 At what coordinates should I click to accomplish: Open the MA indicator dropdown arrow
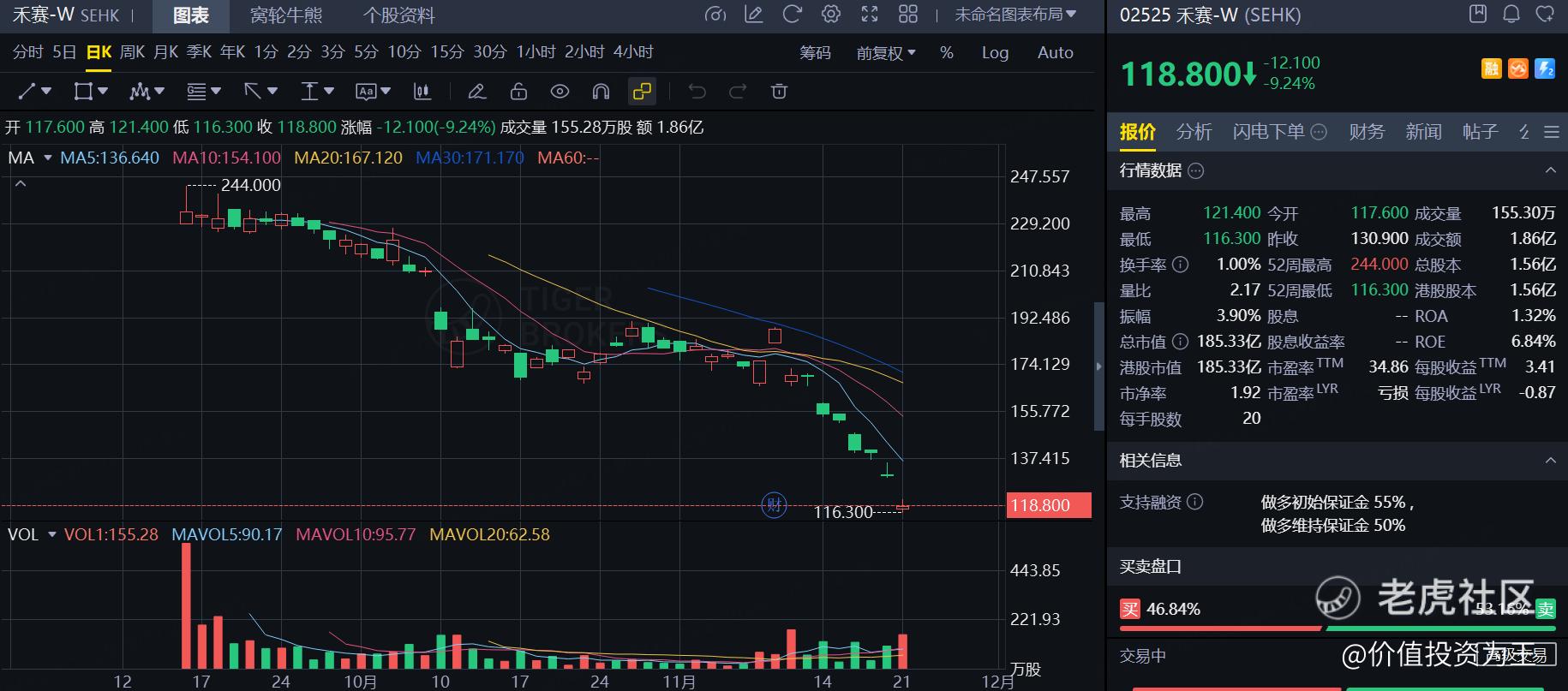click(x=48, y=158)
